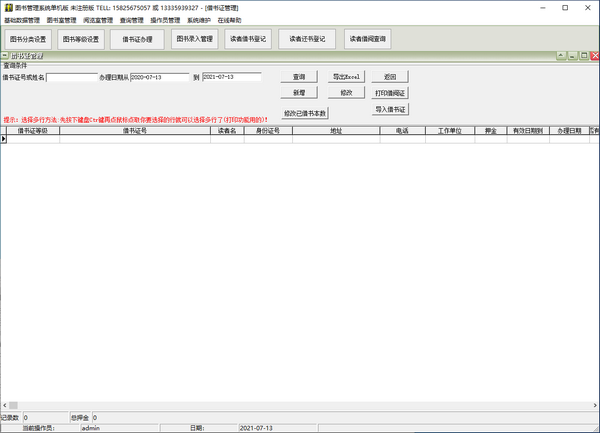
Task: Select the 身份证号 column header
Action: tap(268, 131)
